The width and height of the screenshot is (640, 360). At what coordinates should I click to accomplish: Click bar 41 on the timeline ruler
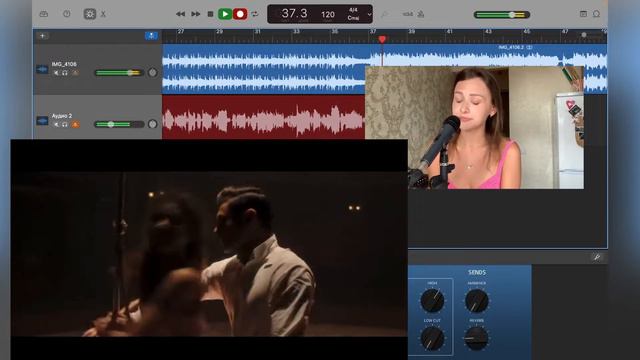coord(449,31)
